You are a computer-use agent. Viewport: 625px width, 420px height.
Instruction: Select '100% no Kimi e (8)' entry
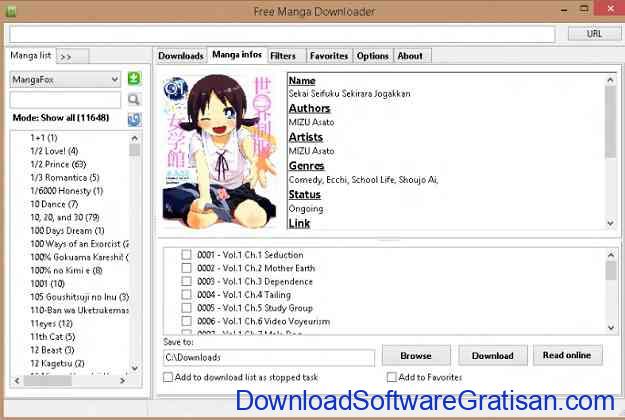(66, 270)
